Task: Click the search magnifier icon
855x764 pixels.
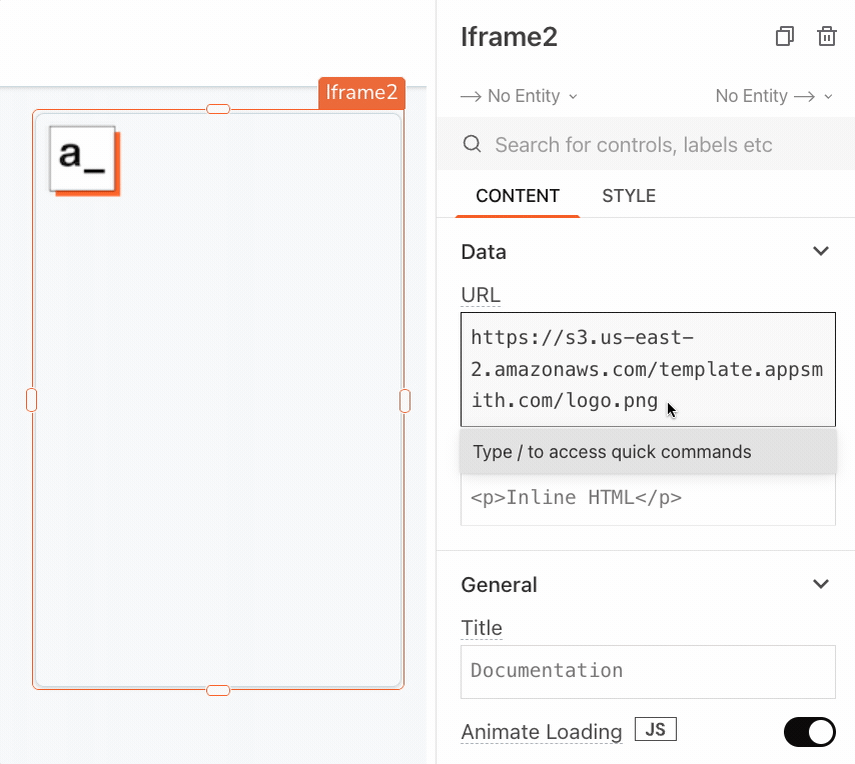Action: pyautogui.click(x=472, y=145)
